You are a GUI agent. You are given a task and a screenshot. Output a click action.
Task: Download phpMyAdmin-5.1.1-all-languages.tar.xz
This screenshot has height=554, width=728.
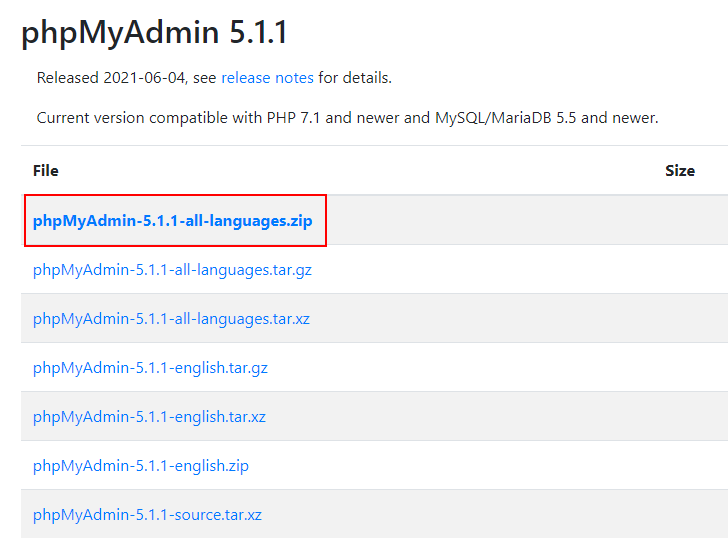point(171,319)
